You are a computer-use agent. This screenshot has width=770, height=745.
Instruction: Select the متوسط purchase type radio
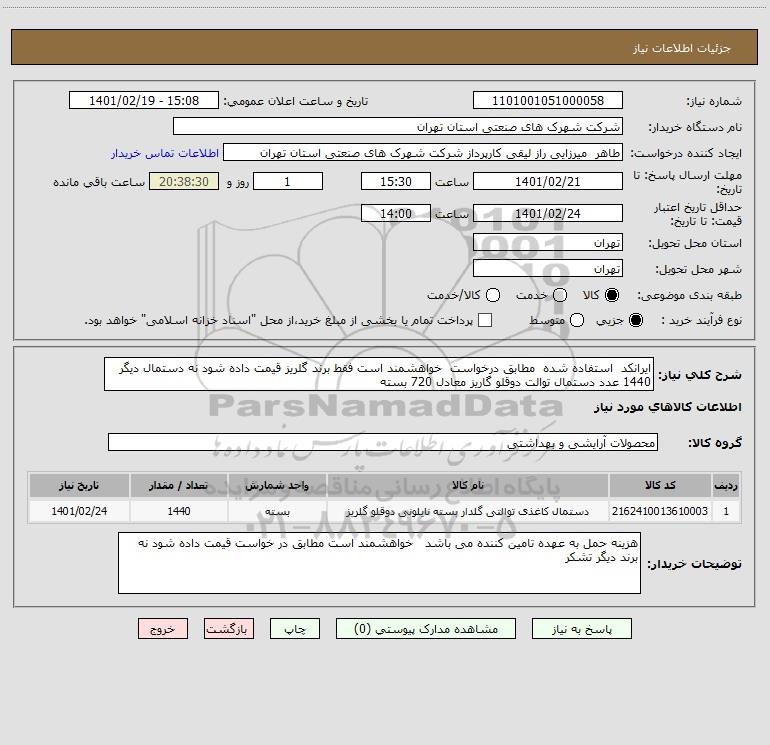point(577,320)
